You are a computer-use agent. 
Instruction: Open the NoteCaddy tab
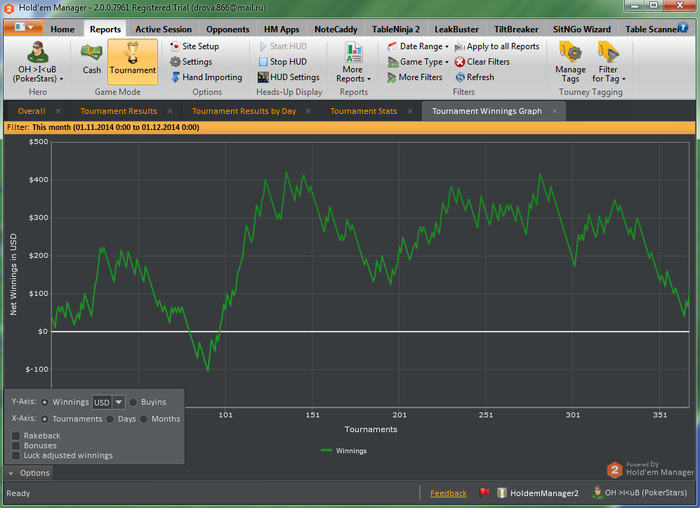tap(336, 29)
